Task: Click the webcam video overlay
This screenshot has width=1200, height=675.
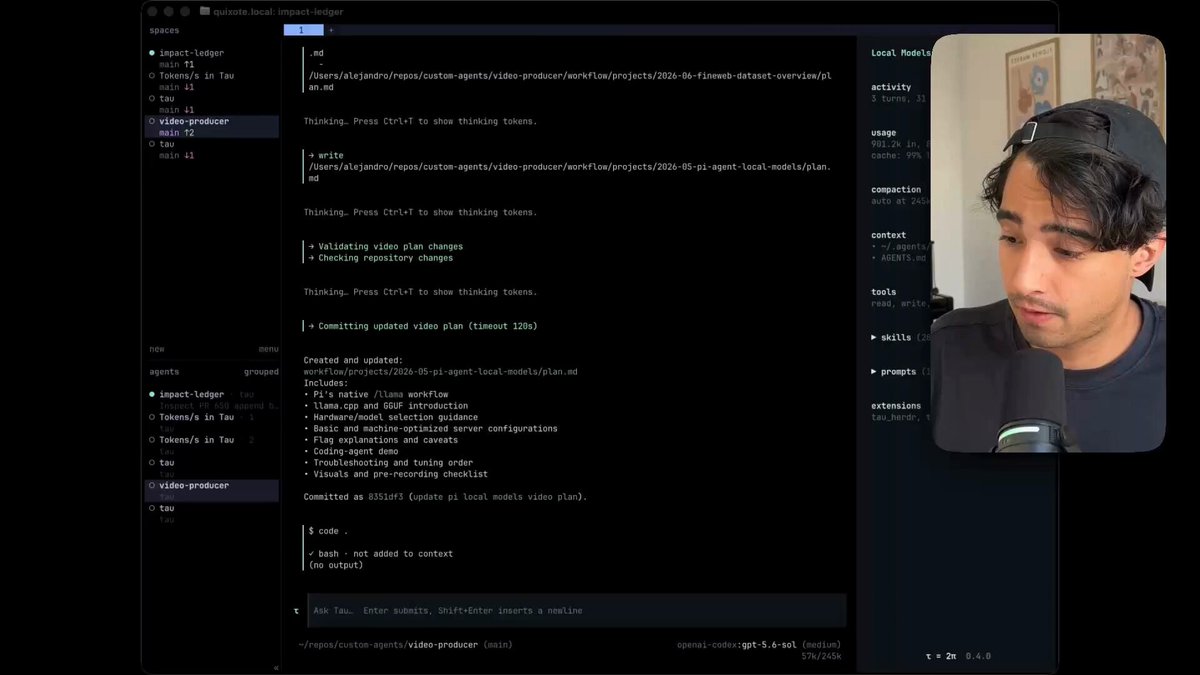Action: [x=1048, y=243]
